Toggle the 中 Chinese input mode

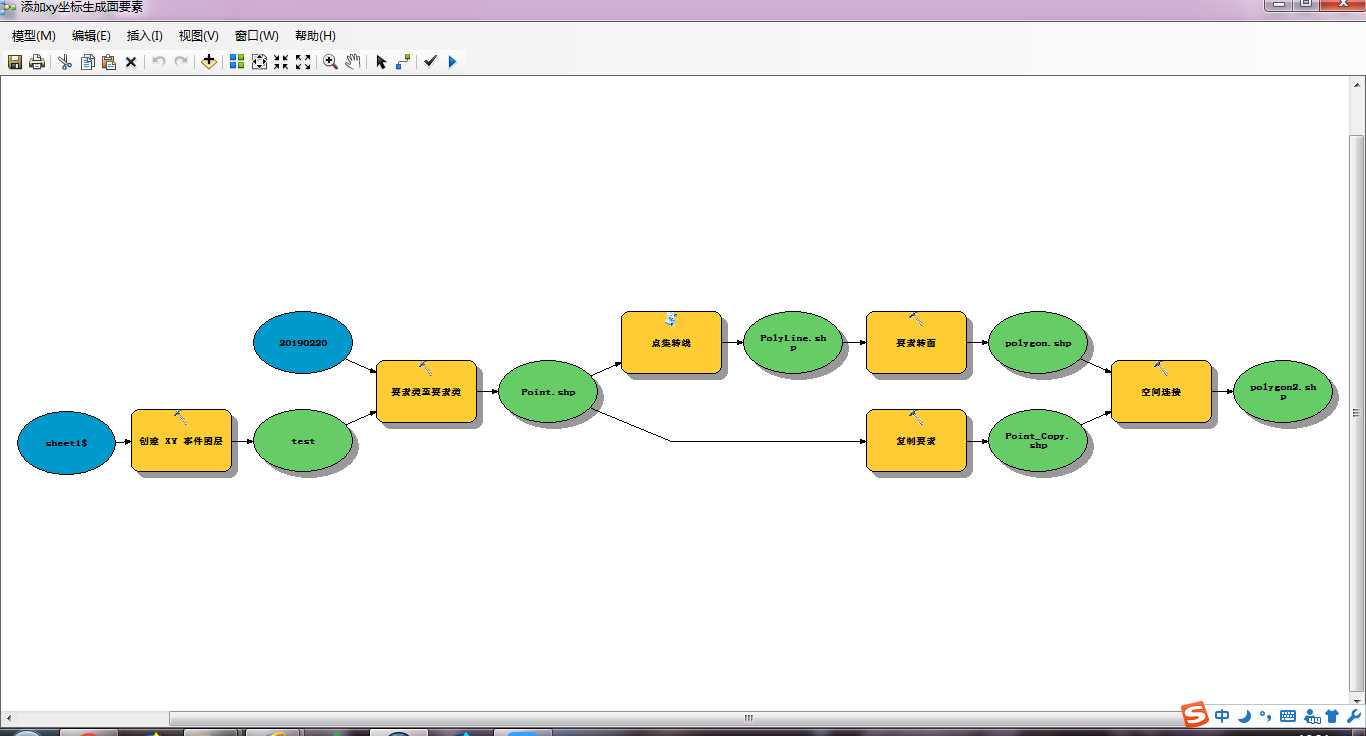(x=1222, y=717)
